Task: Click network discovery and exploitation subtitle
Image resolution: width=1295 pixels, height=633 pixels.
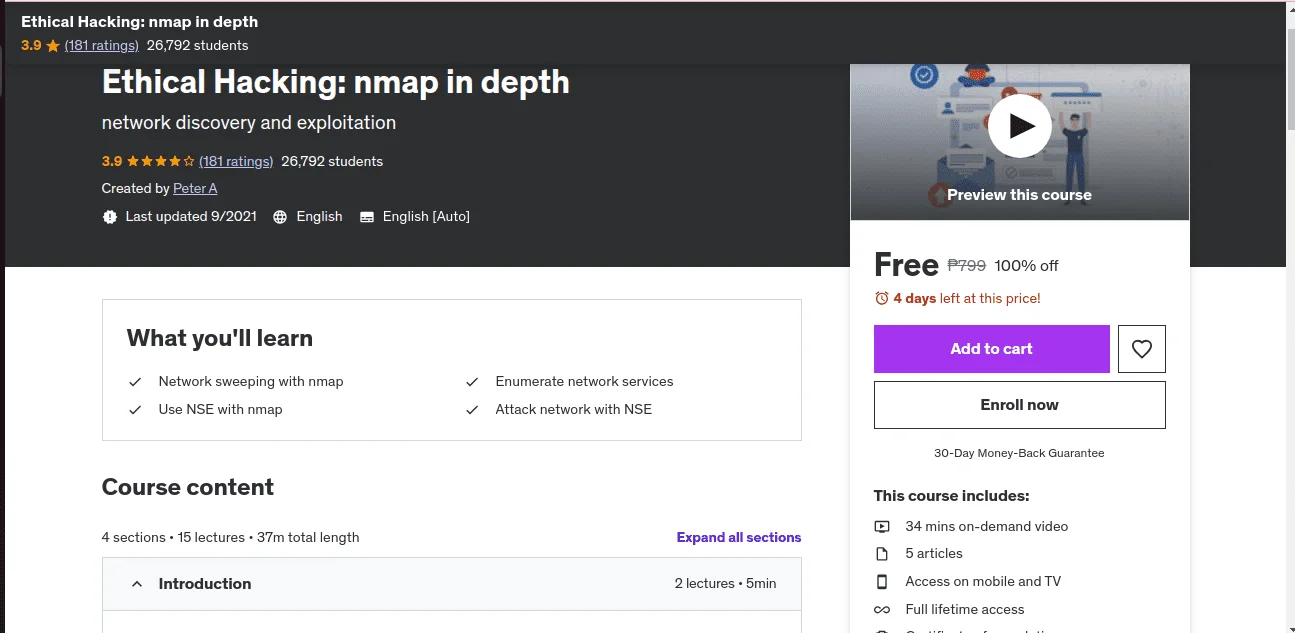Action: tap(249, 123)
